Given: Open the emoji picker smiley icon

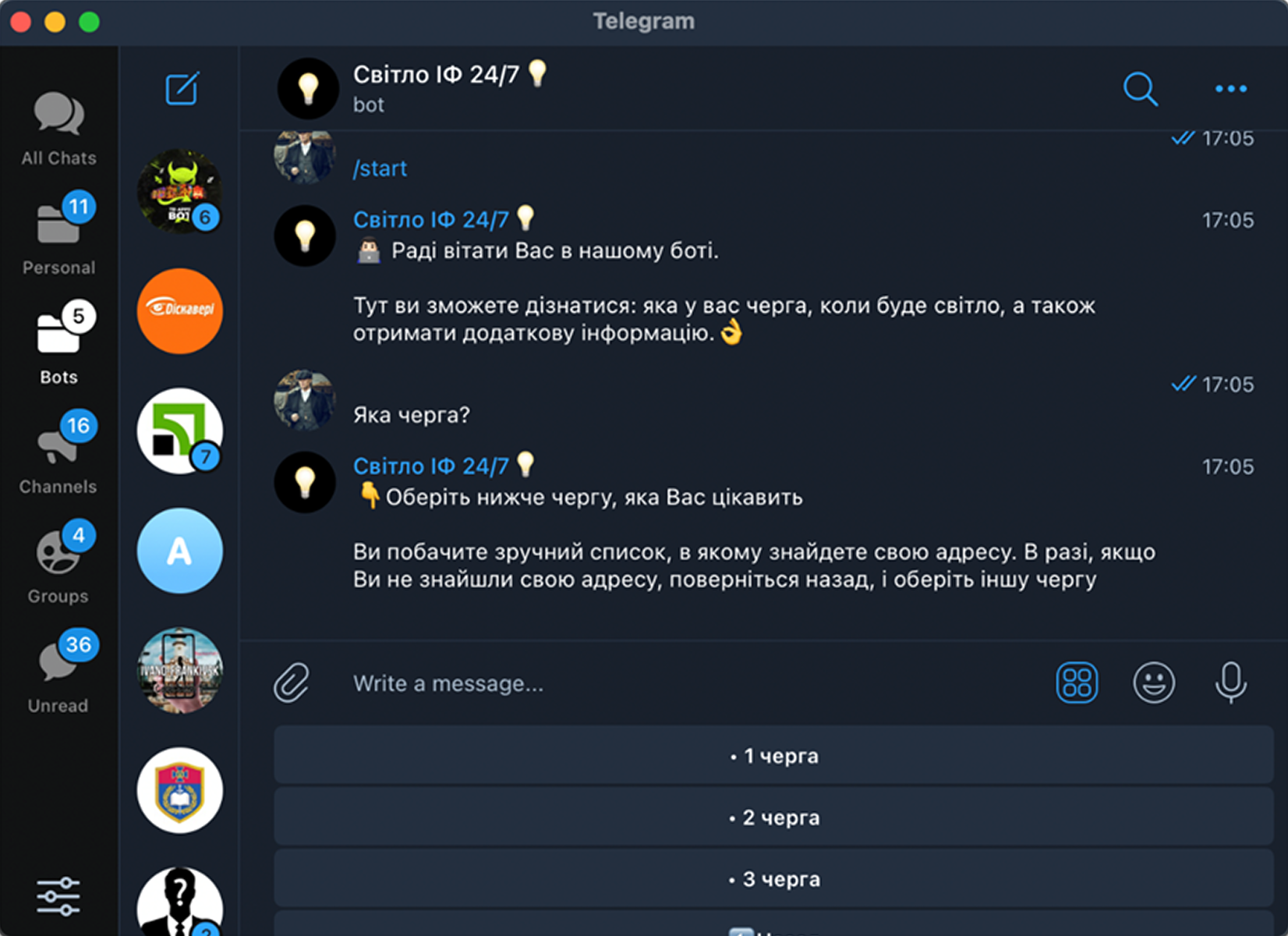Looking at the screenshot, I should pos(1153,682).
